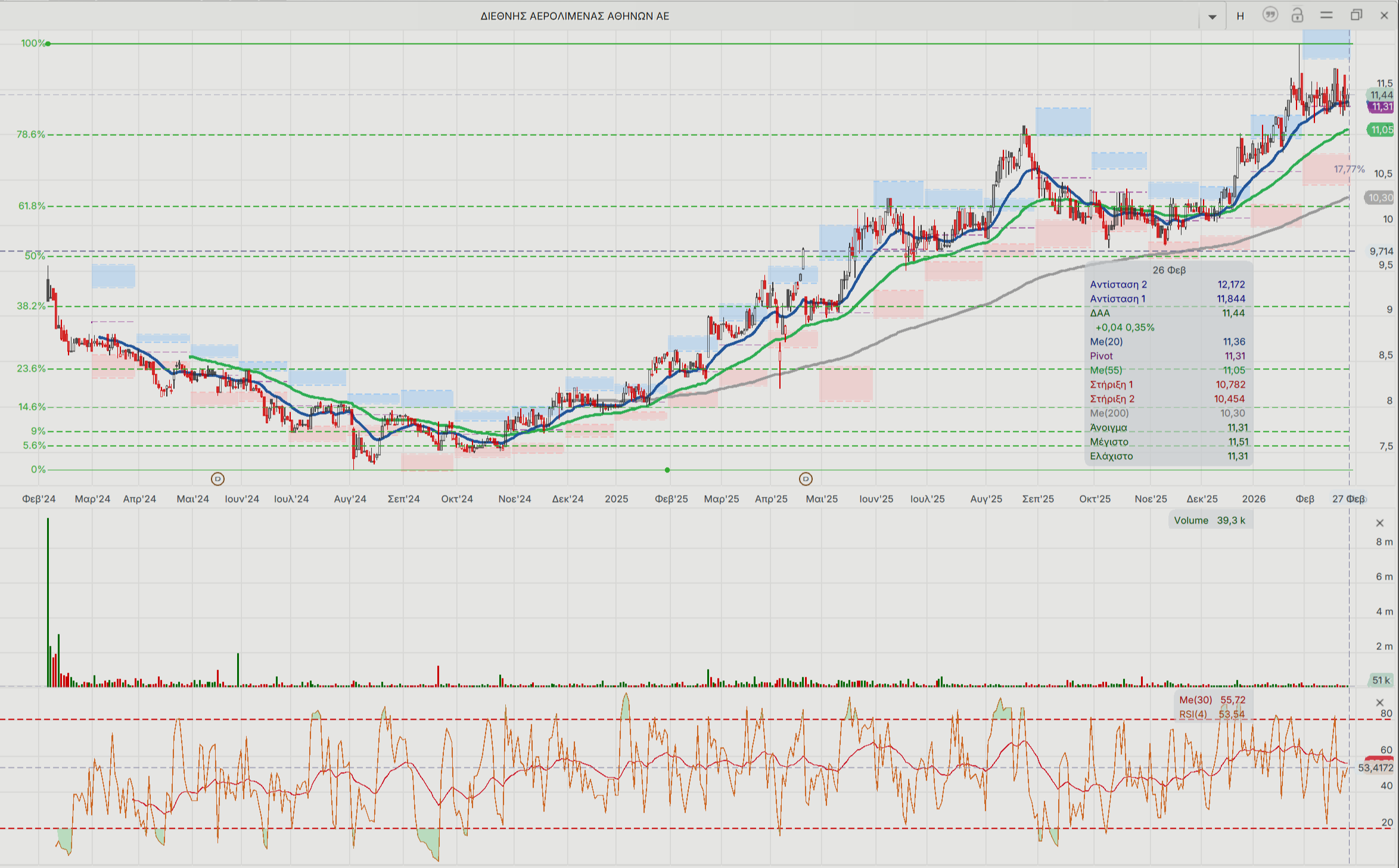Click the green 11,05 price tag
This screenshot has height=868, width=1399.
tap(1380, 129)
